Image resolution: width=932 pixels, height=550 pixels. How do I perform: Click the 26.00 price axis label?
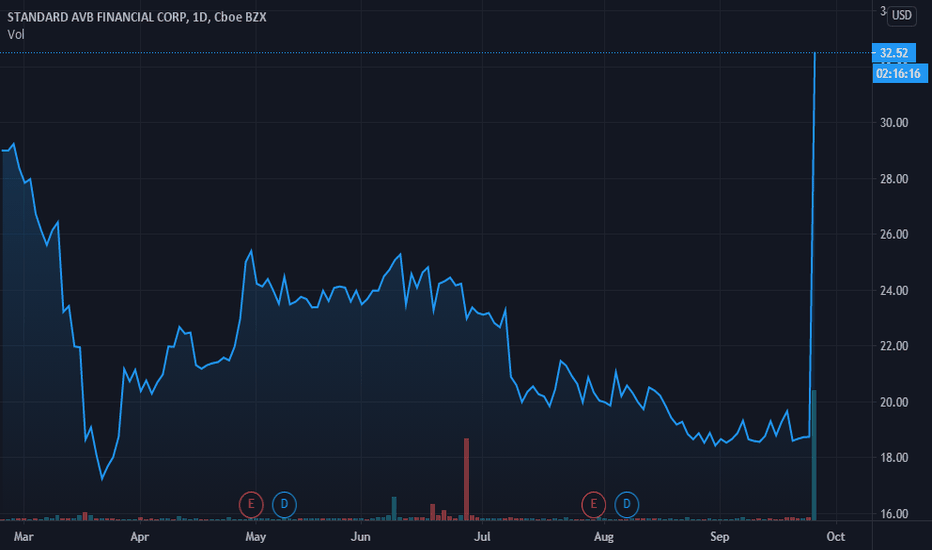(894, 234)
